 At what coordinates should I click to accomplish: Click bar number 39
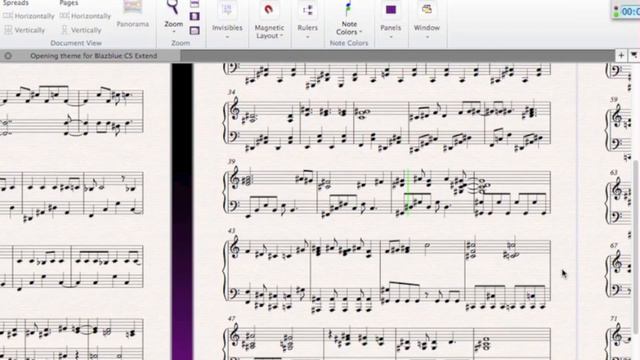pos(232,162)
